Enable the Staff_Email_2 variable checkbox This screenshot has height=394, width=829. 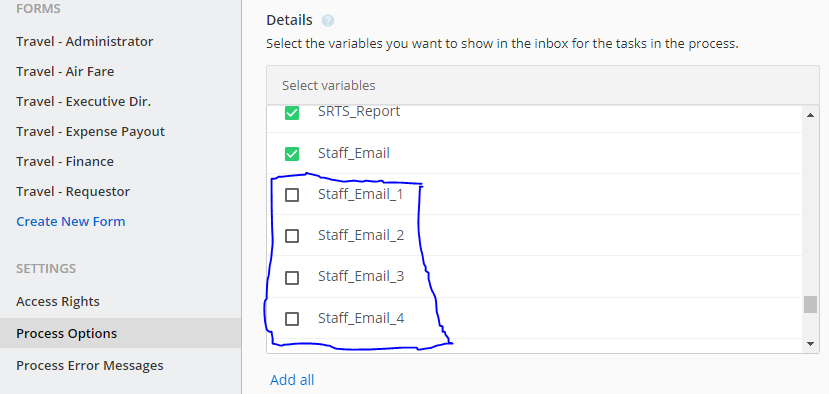pos(292,236)
